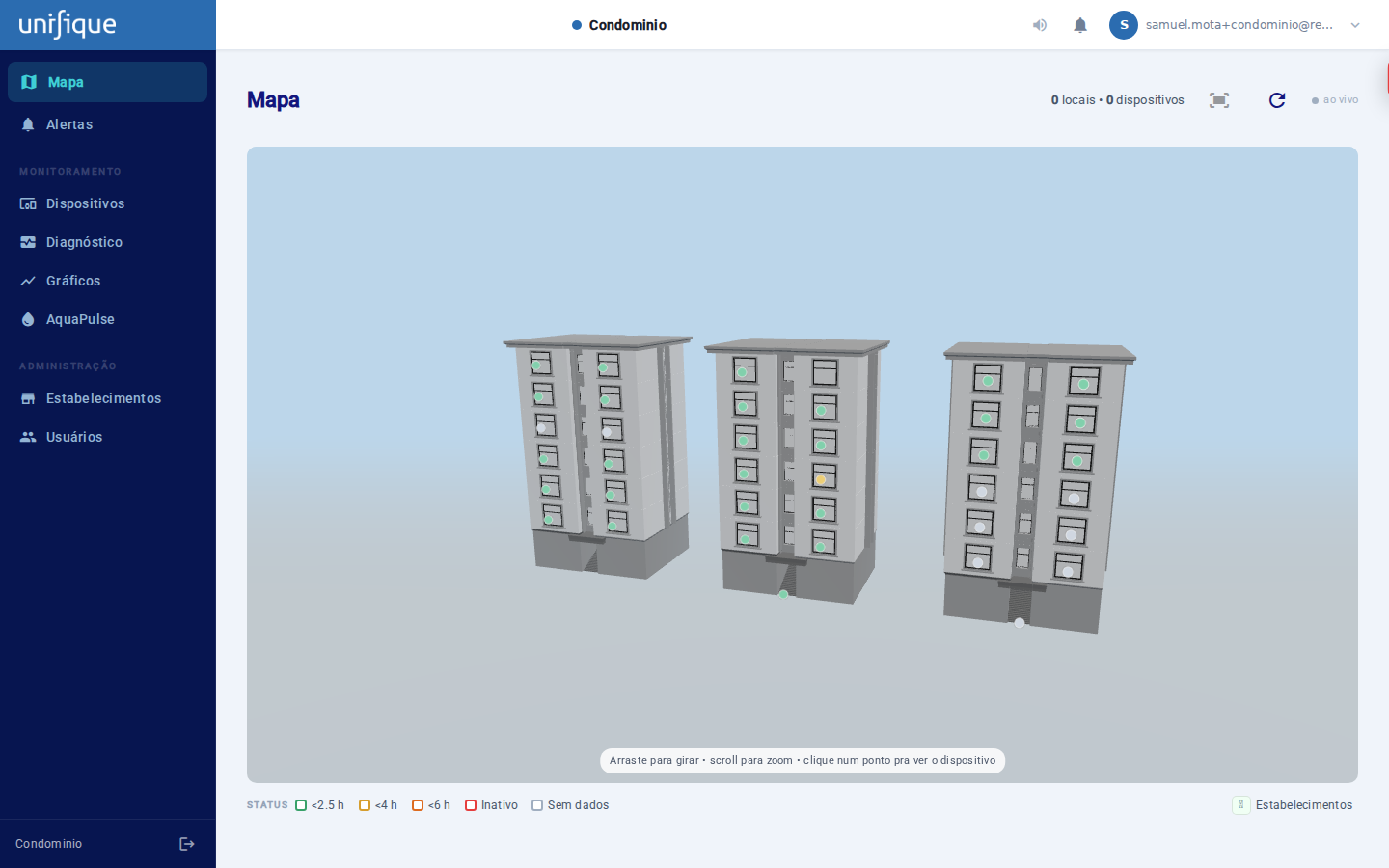The width and height of the screenshot is (1389, 868).
Task: Click the 'Arraste para girar' hint banner
Action: [803, 761]
